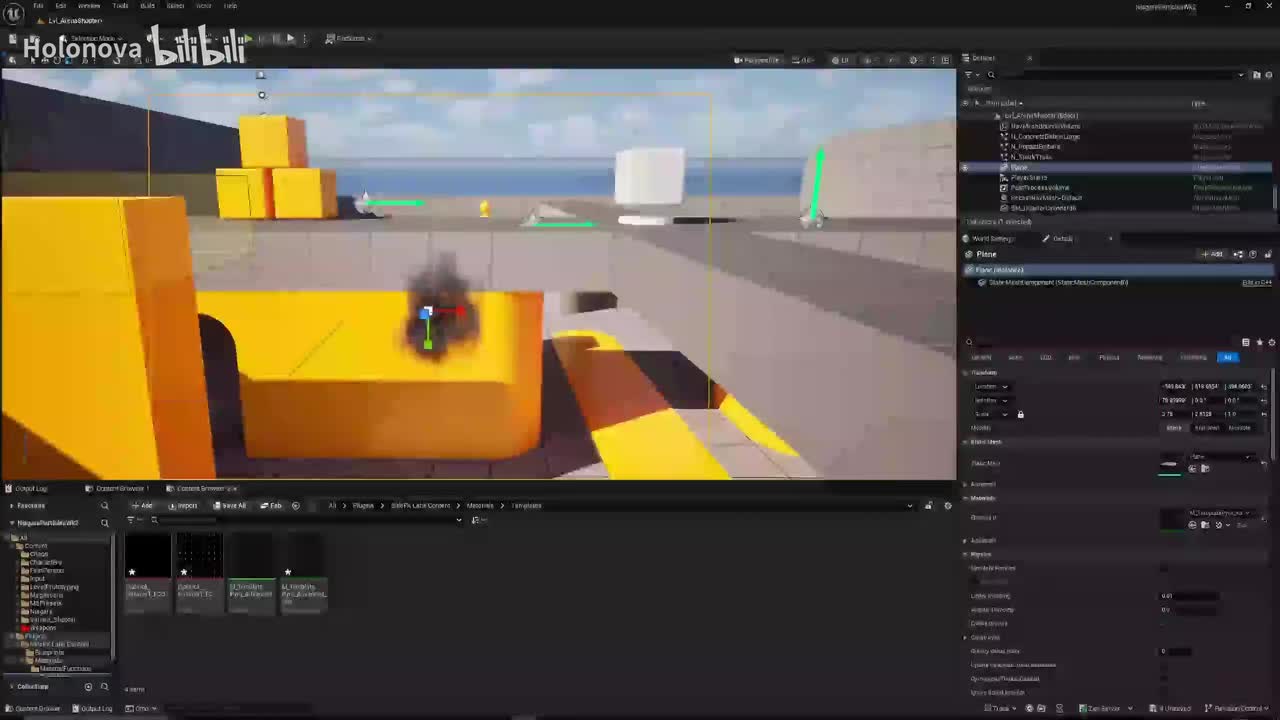Open the Details property matrix grid icon
The image size is (1280, 720).
point(1246,342)
